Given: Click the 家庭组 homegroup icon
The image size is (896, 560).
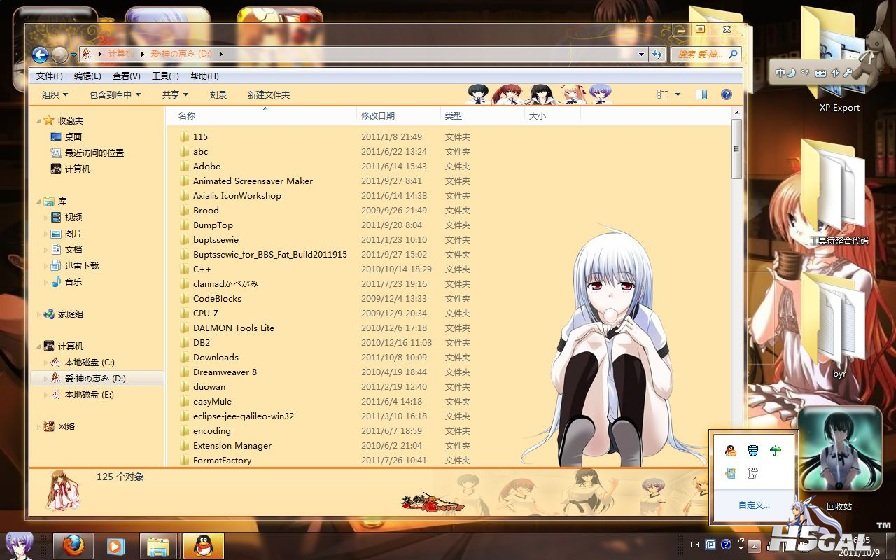Looking at the screenshot, I should 49,314.
